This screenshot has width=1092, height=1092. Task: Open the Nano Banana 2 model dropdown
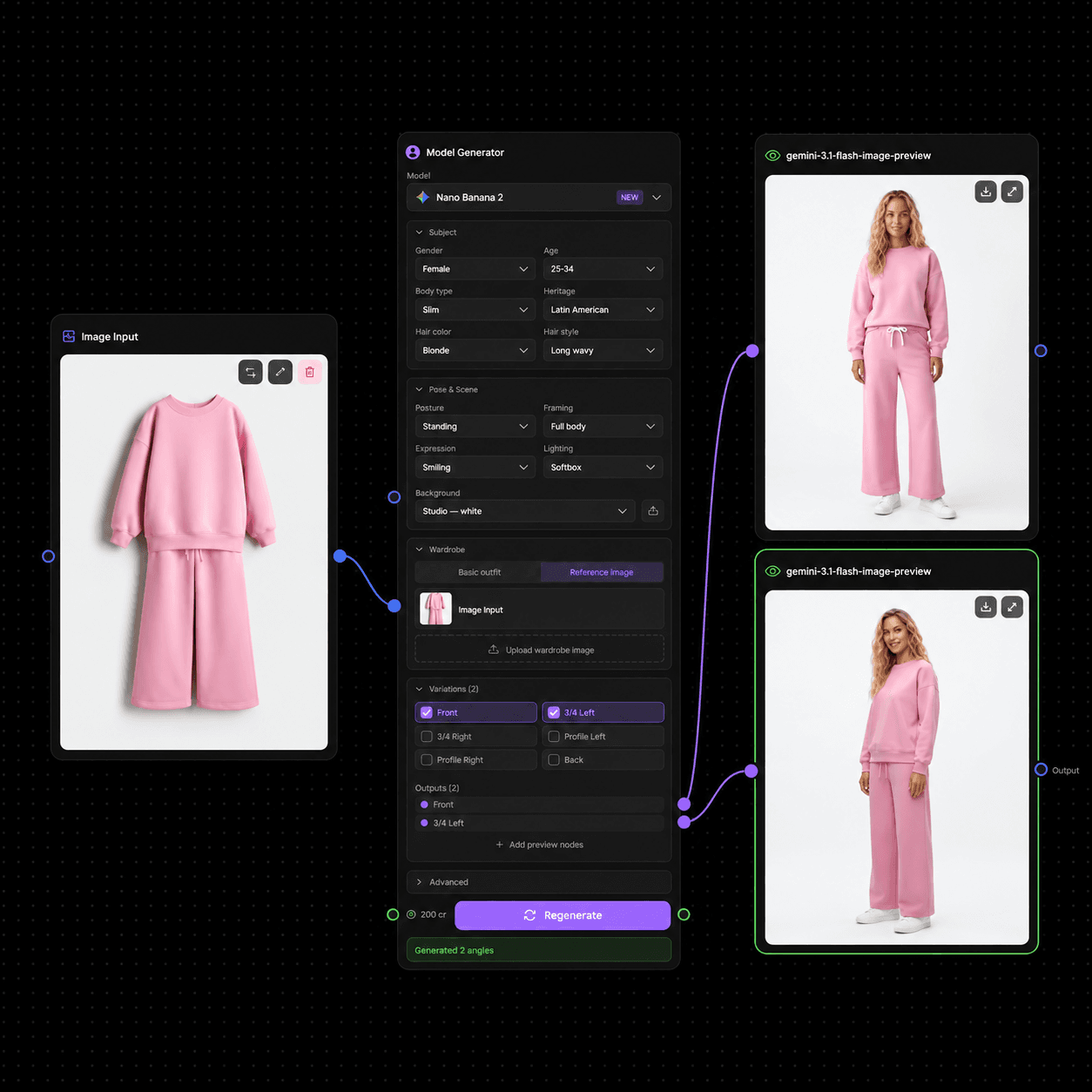539,198
